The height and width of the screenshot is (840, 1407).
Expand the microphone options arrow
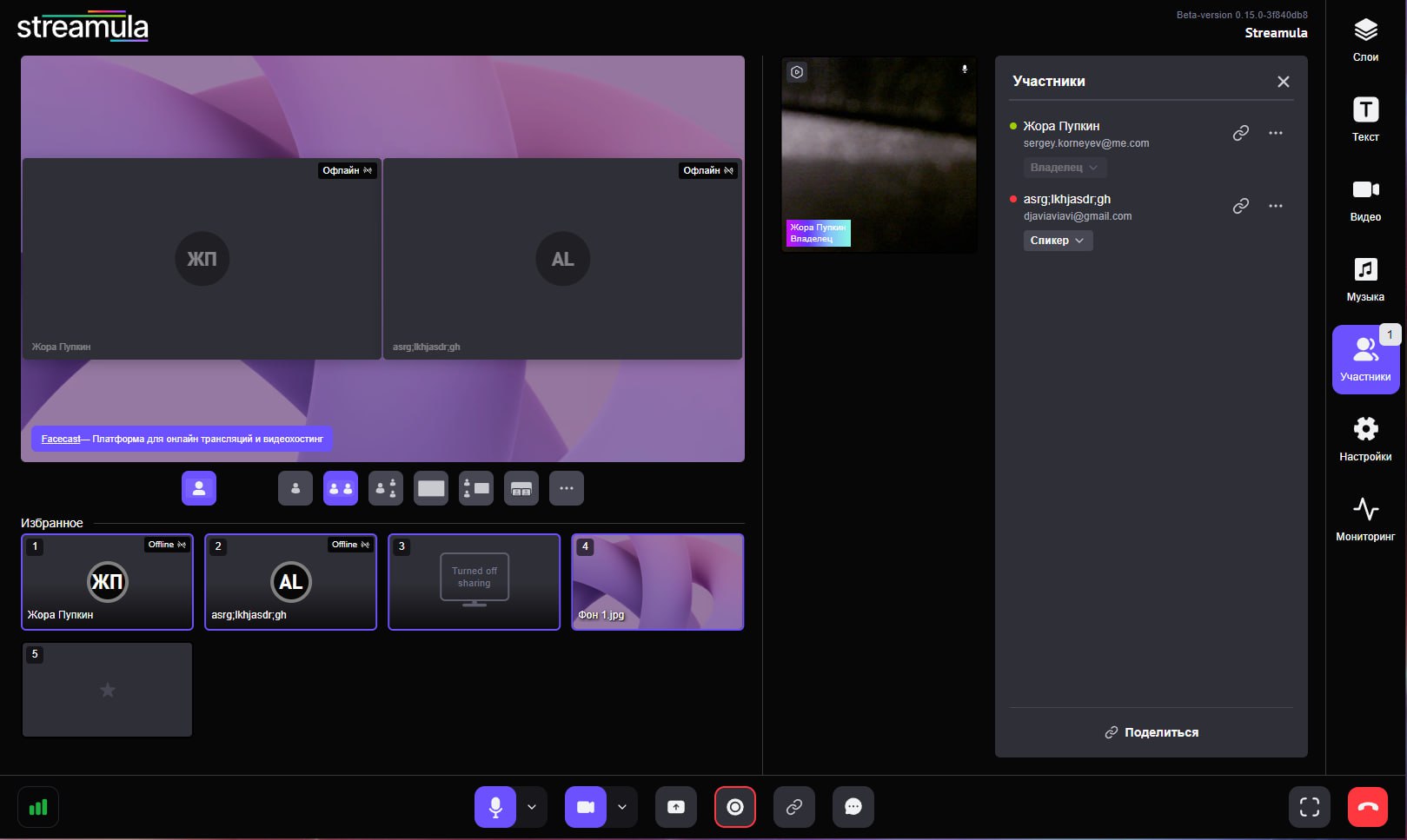click(x=532, y=807)
